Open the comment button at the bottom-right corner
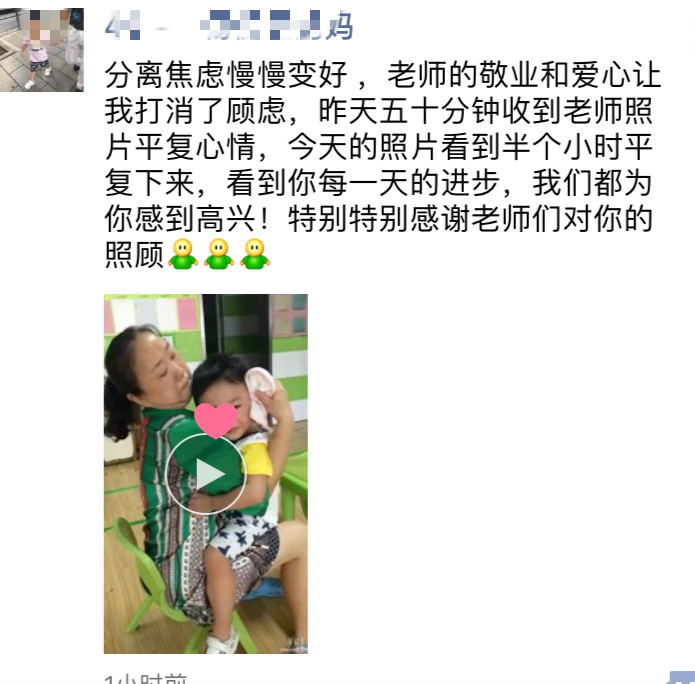This screenshot has height=684, width=695. (x=680, y=678)
